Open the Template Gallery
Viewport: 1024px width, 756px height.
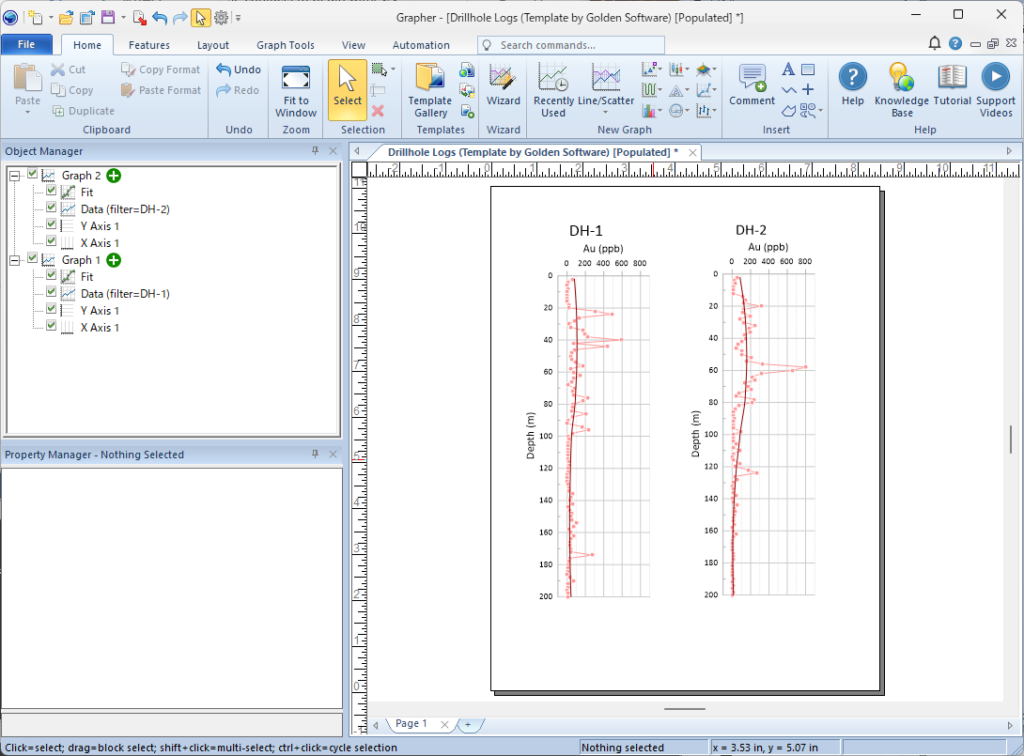click(x=430, y=88)
